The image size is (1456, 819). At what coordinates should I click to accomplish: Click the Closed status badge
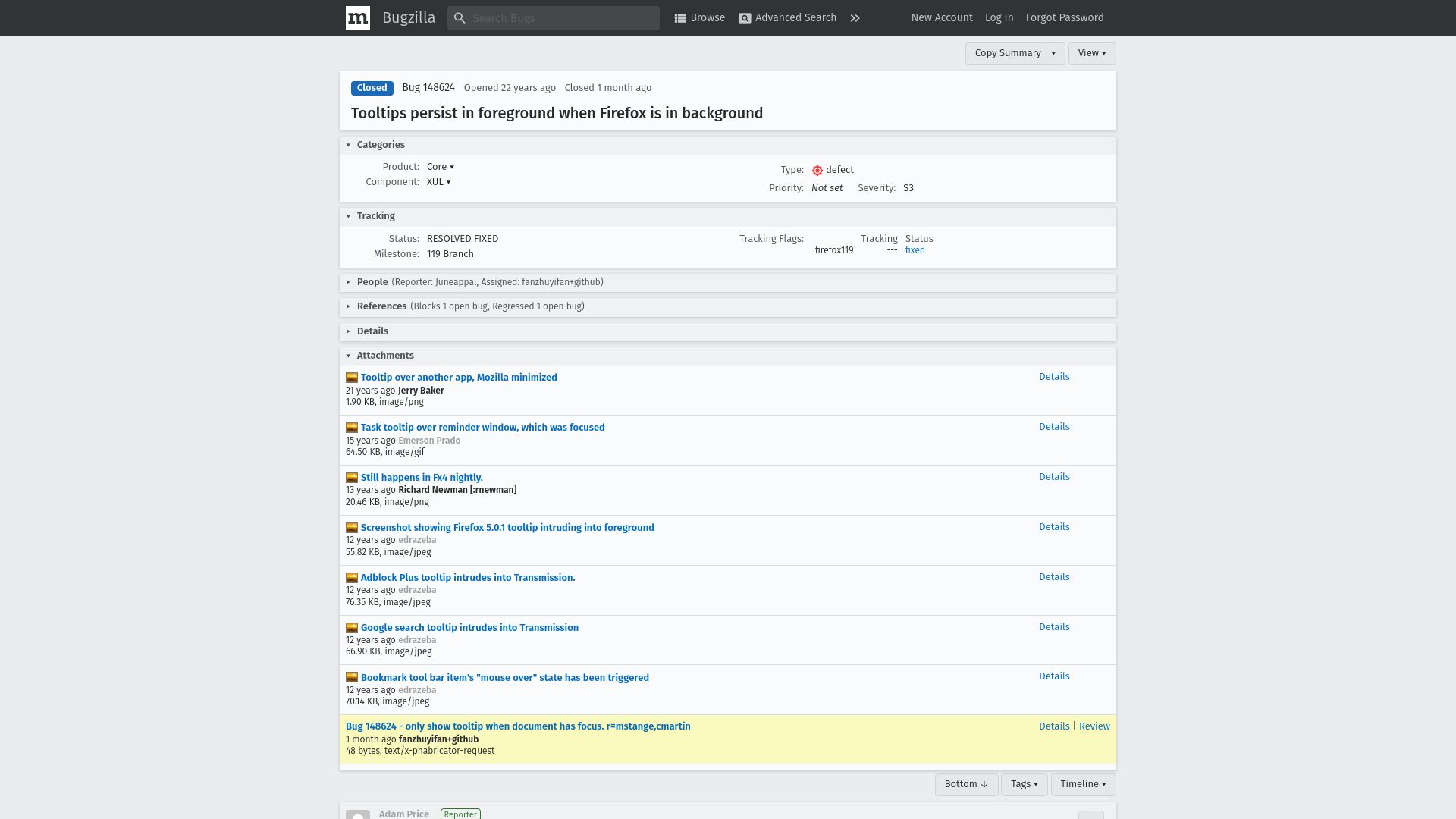point(372,88)
